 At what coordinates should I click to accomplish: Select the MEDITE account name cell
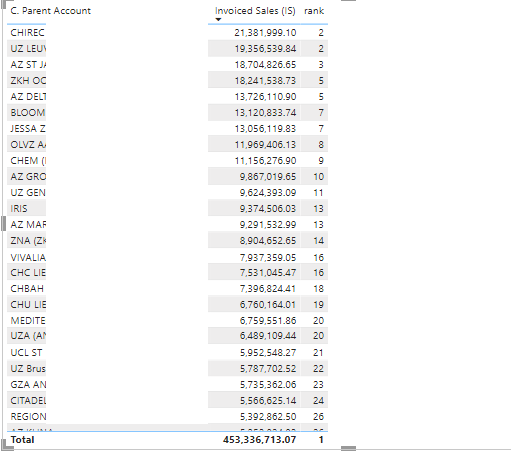28,321
